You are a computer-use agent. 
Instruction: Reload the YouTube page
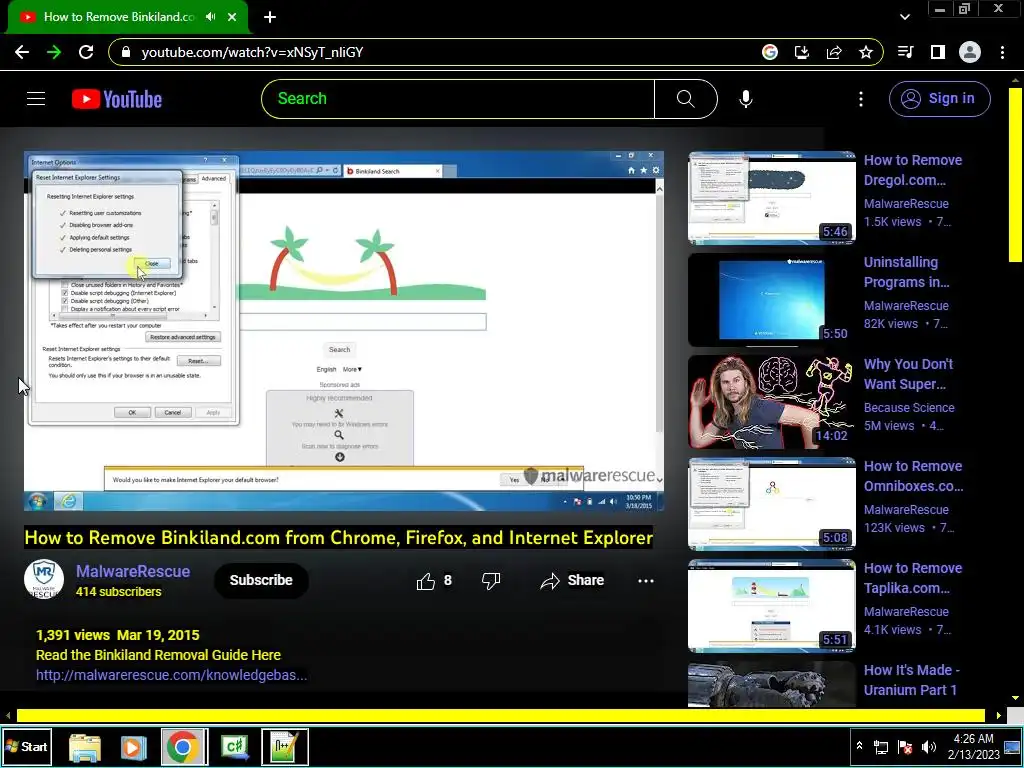tap(86, 52)
